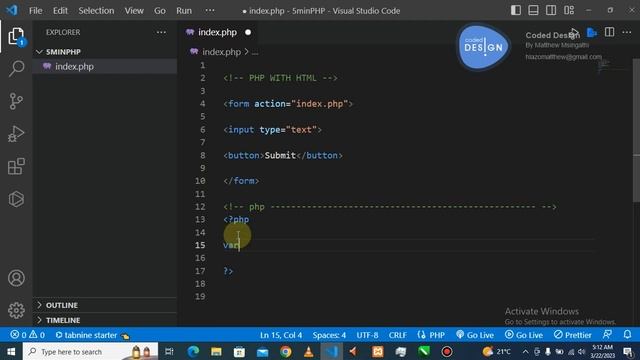Show more menus via title bar ellipsis

point(210,11)
